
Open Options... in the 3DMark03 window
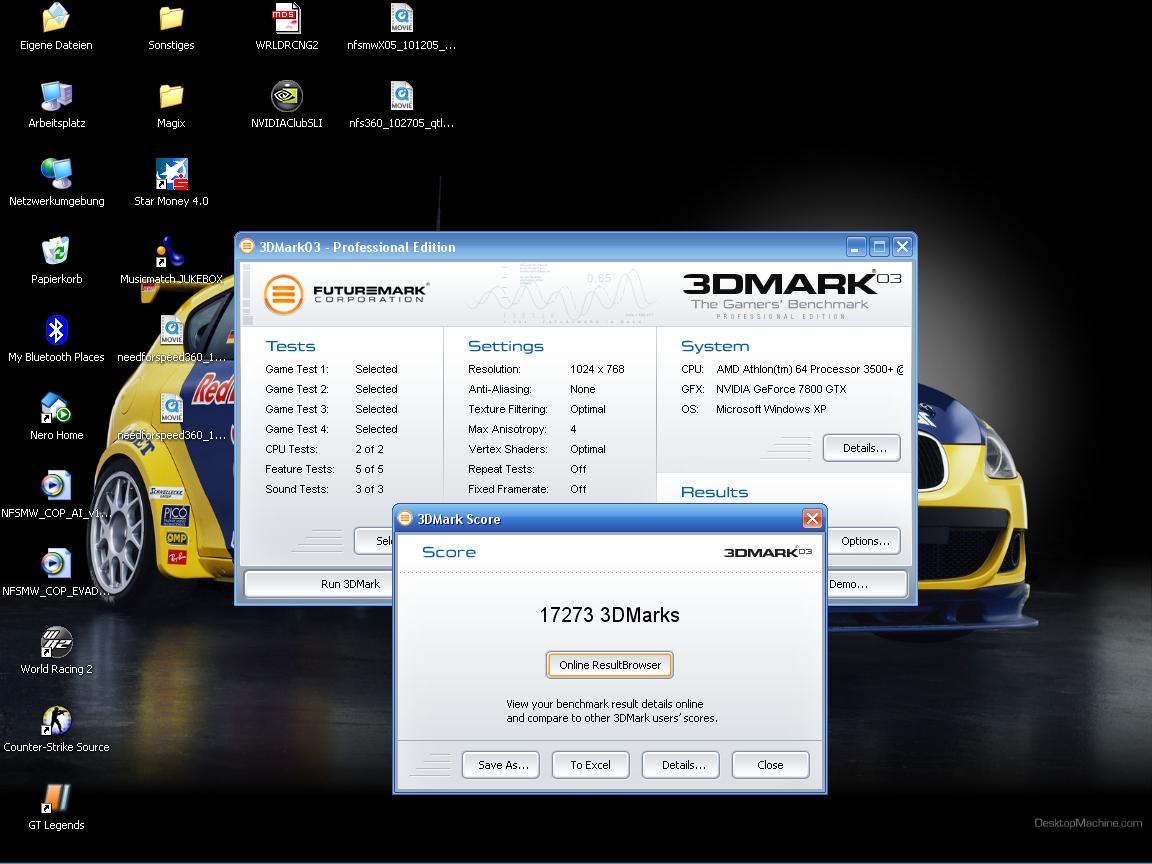[x=864, y=541]
